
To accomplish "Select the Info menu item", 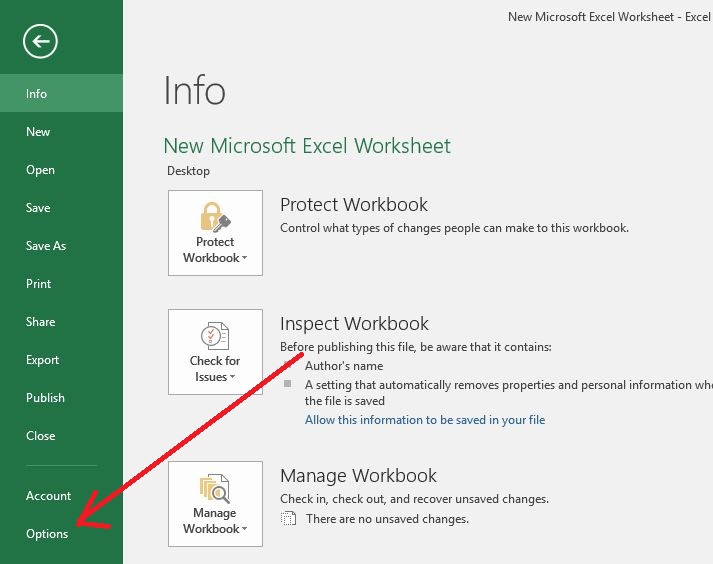I will 61,93.
